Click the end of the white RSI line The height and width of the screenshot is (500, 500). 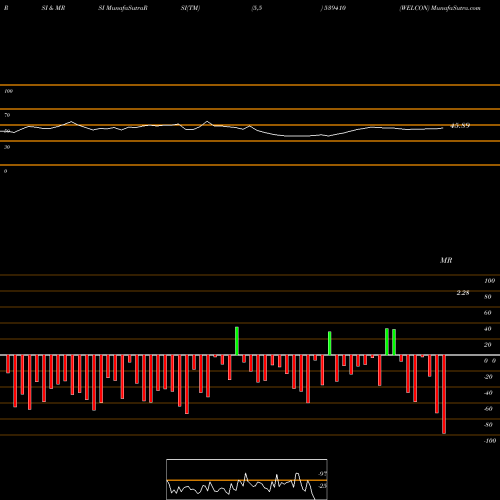point(443,128)
